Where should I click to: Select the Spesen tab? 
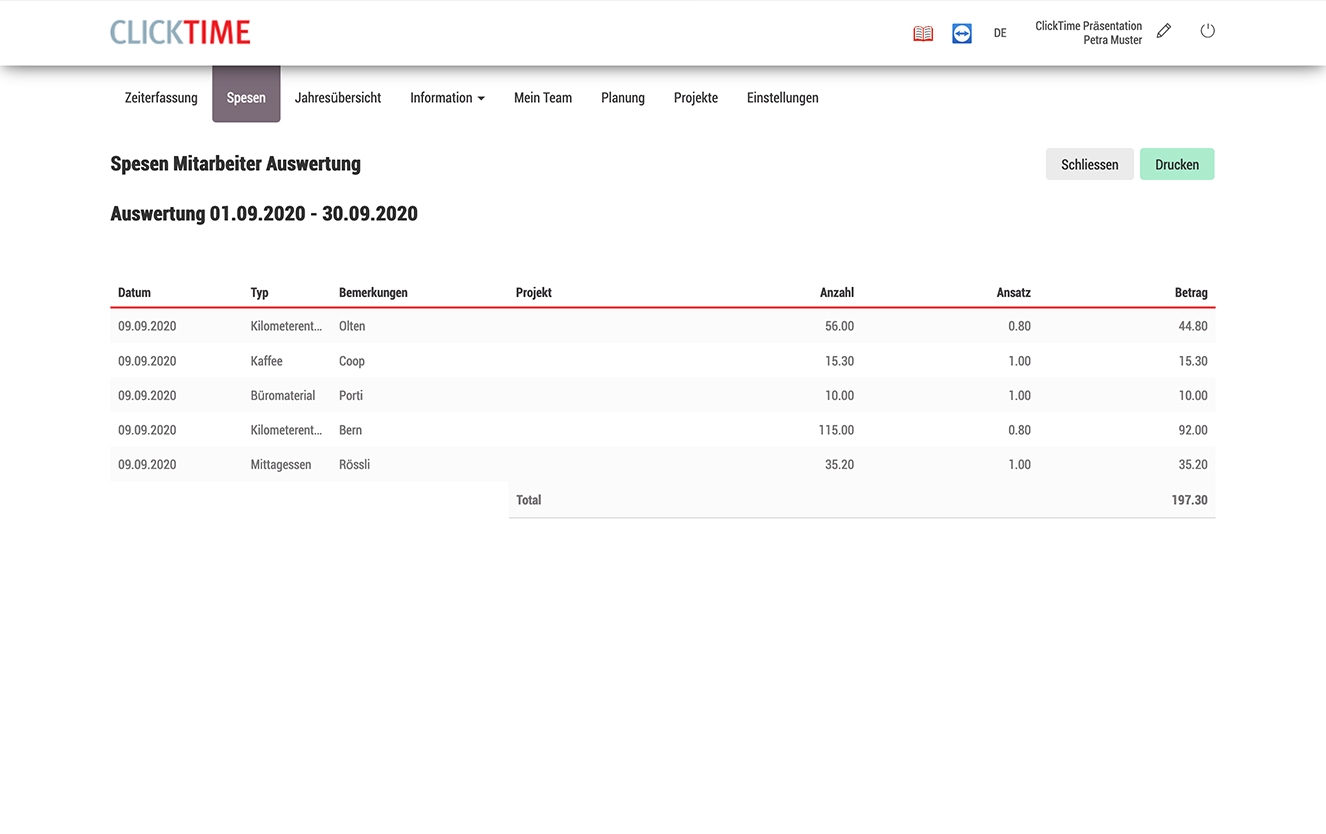pyautogui.click(x=246, y=94)
